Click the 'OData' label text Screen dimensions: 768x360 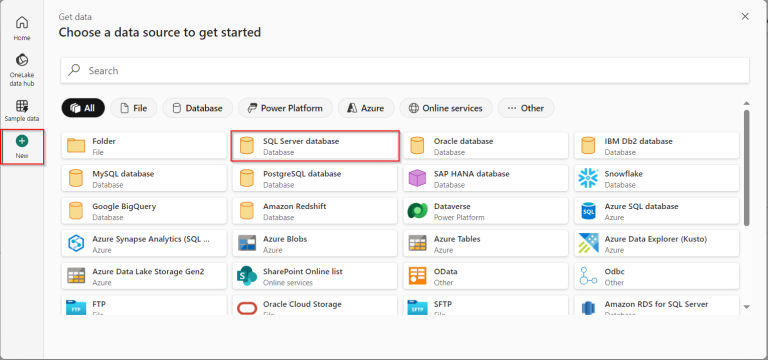coord(445,271)
